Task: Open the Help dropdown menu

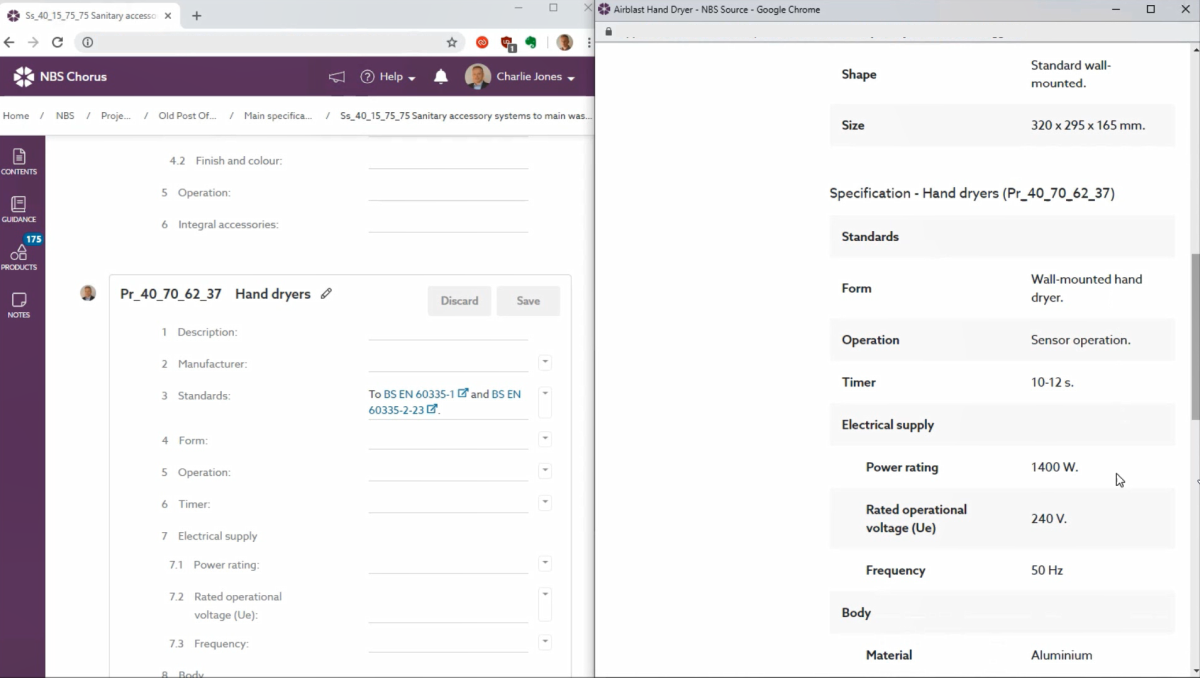Action: 388,77
